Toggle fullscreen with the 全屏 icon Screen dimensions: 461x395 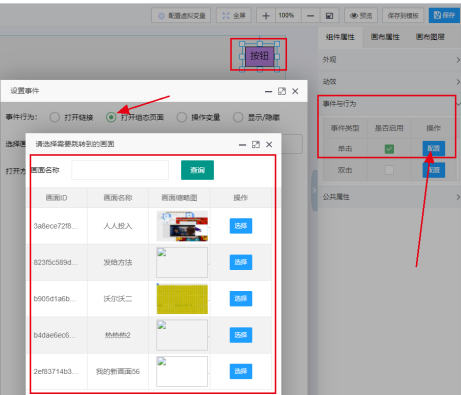point(233,16)
